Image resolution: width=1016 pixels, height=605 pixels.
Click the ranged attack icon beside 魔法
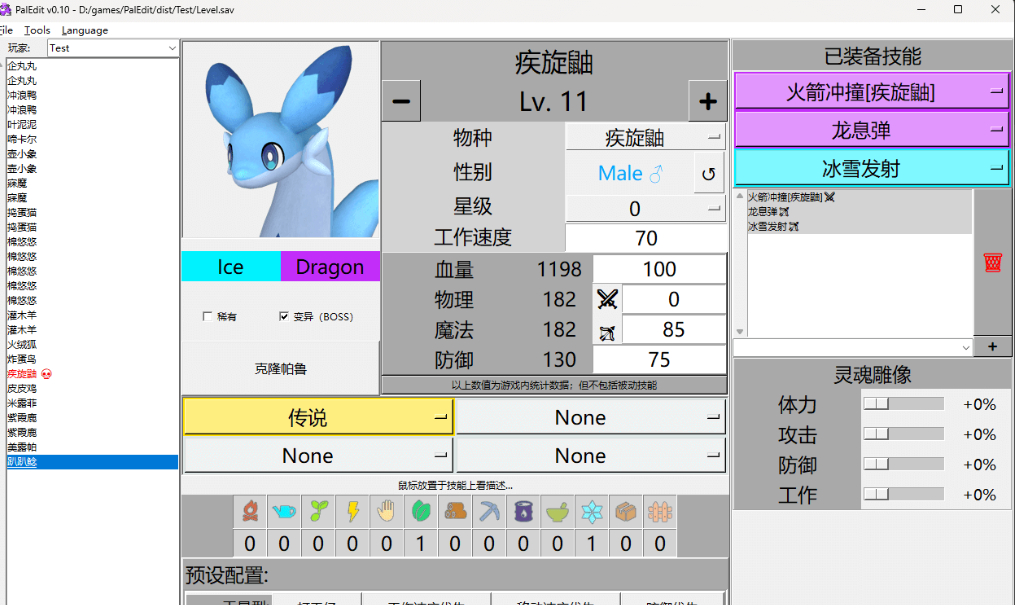tap(607, 333)
